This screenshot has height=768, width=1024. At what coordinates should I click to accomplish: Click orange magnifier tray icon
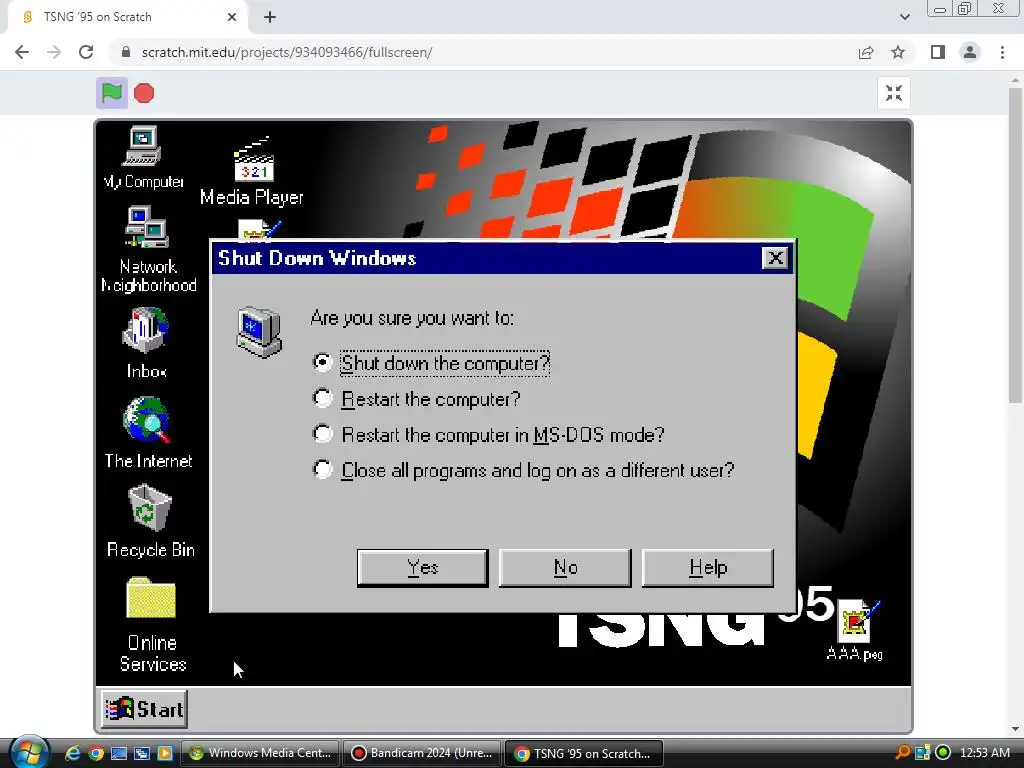coord(903,752)
